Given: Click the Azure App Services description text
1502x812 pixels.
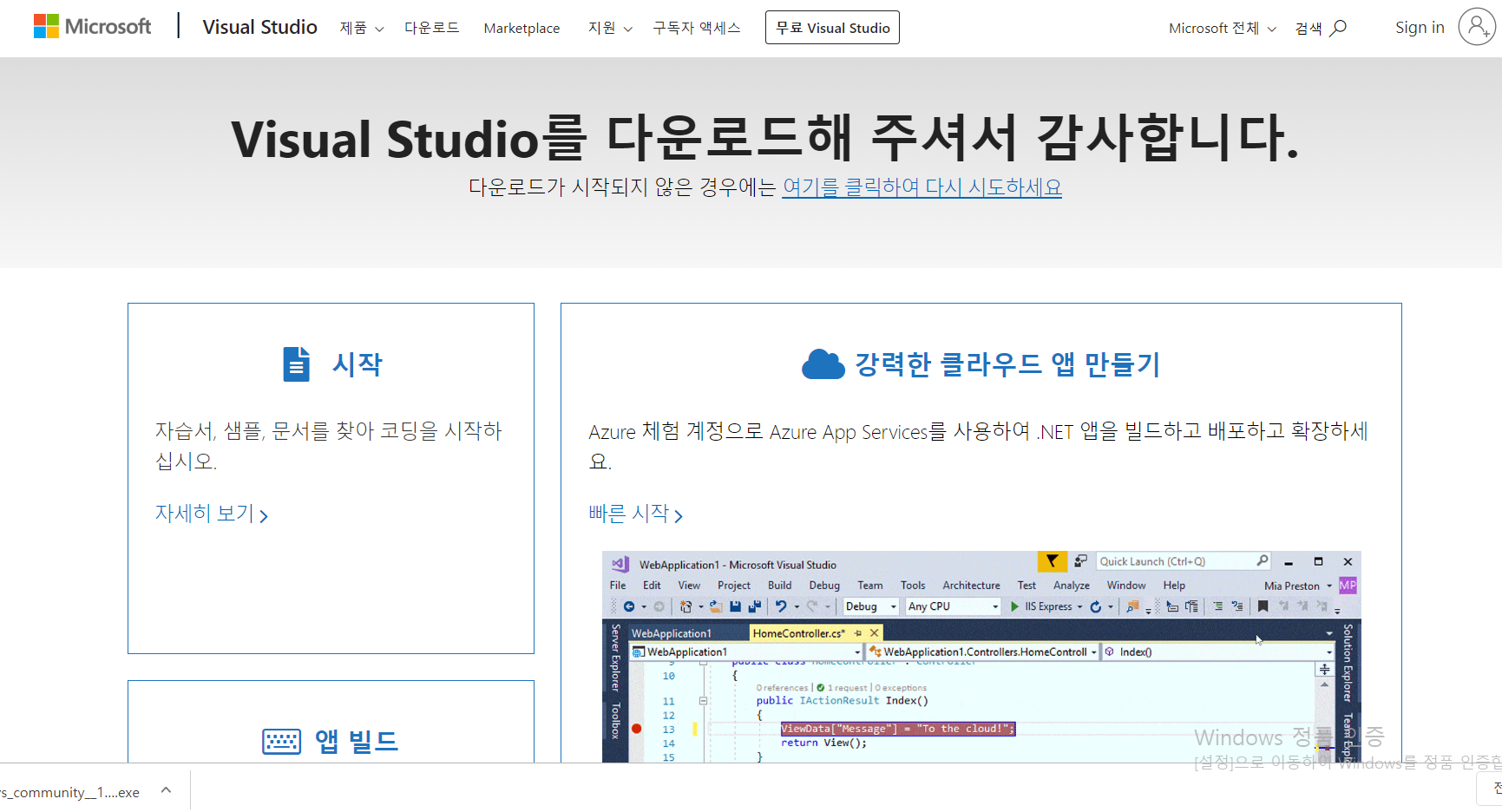Looking at the screenshot, I should (978, 446).
